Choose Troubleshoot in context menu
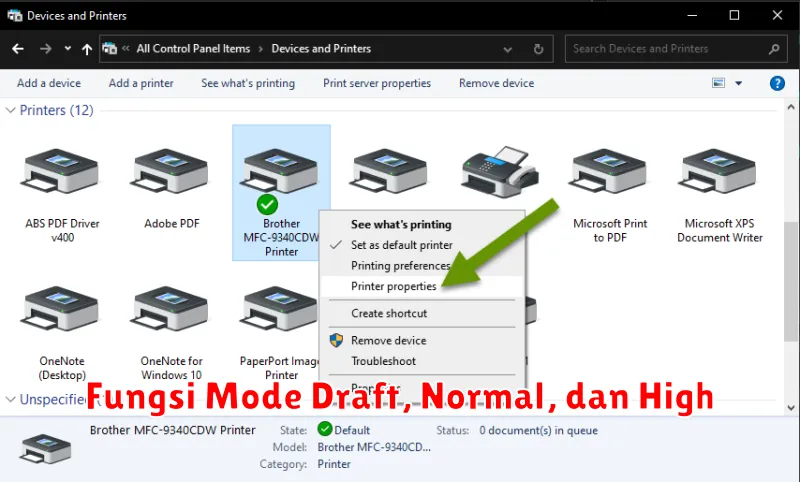800x482 pixels. (383, 361)
